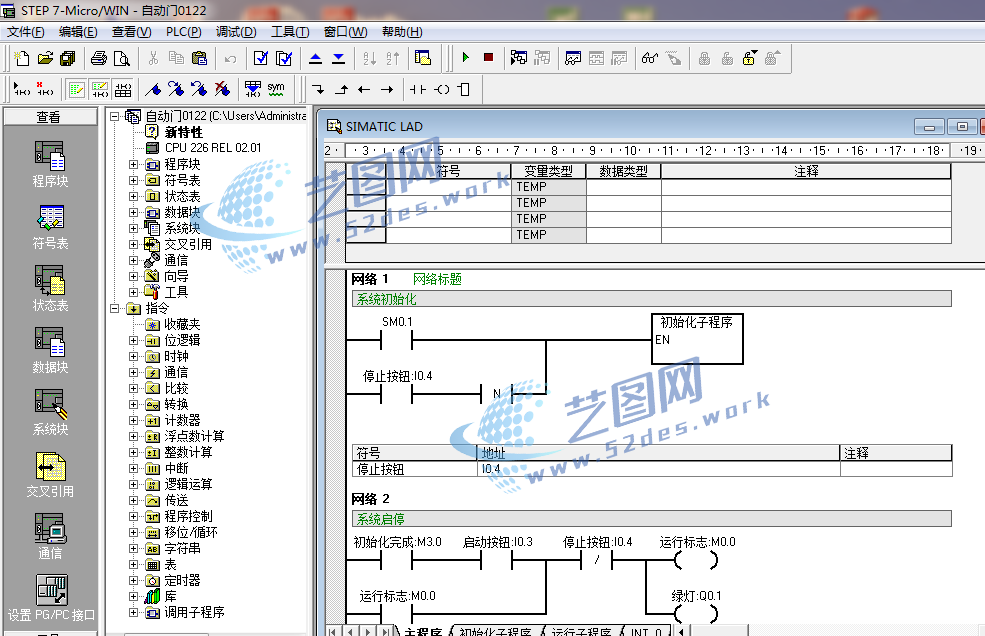Open the 文件(F) menu
985x636 pixels.
point(26,31)
